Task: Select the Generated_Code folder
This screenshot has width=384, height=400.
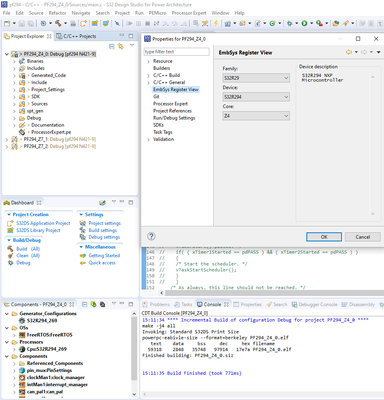Action: click(48, 75)
